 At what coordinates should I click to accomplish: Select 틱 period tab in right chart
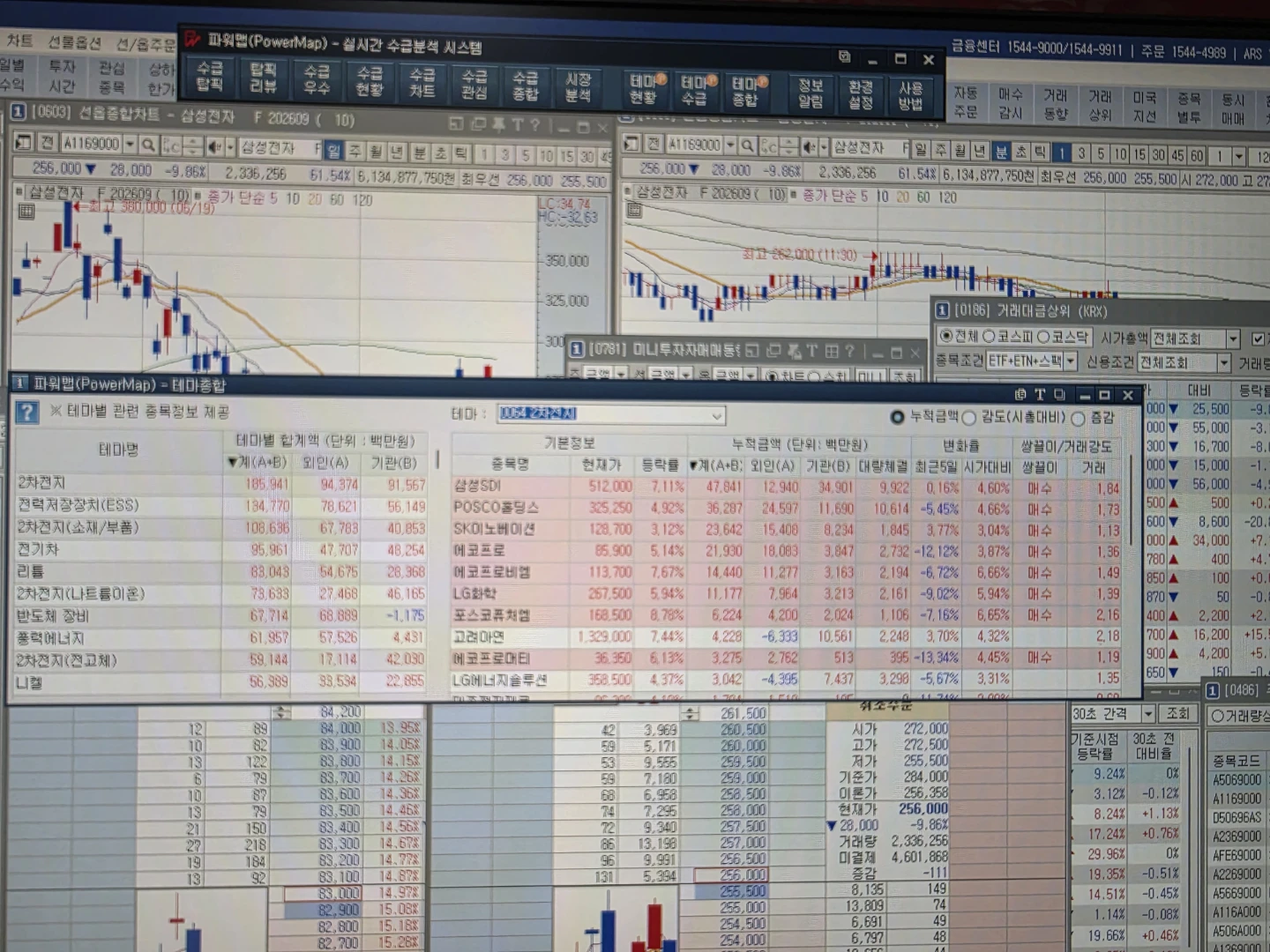pyautogui.click(x=1041, y=152)
